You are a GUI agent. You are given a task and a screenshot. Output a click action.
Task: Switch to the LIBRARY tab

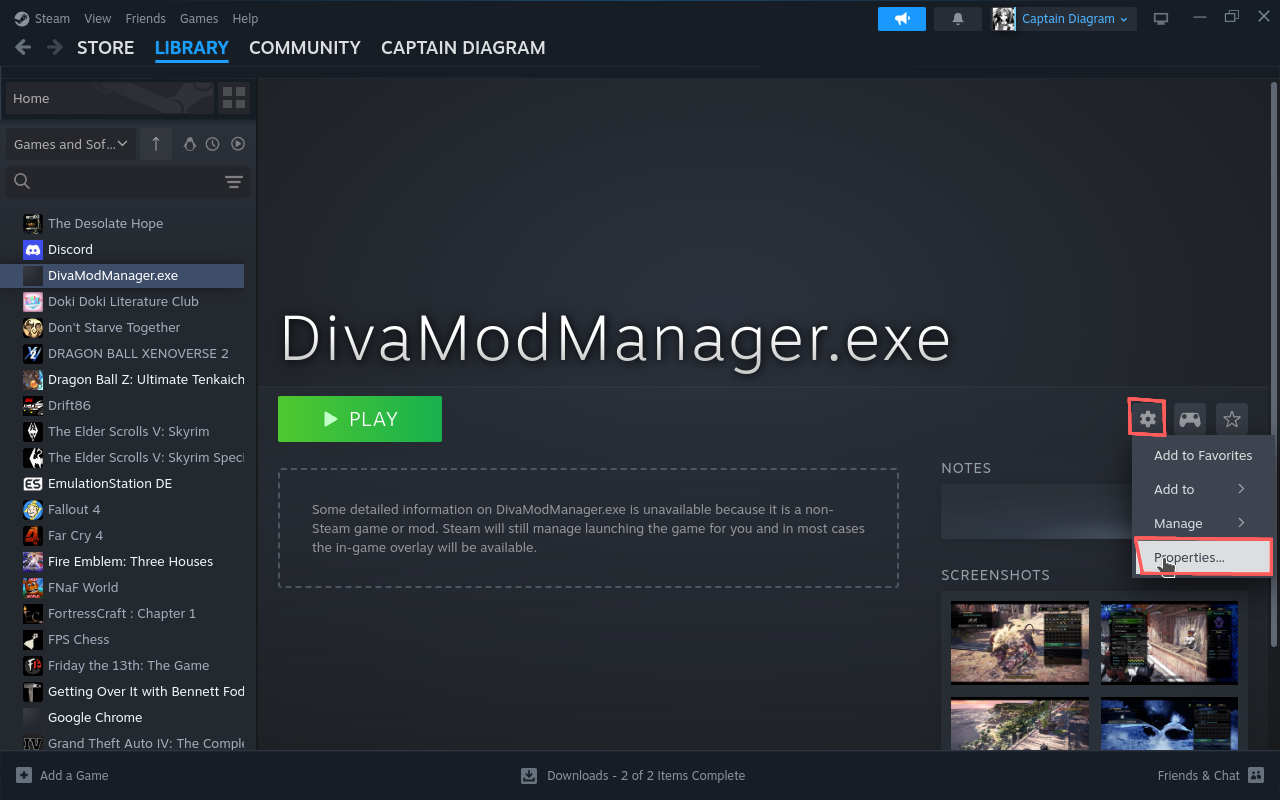click(192, 48)
